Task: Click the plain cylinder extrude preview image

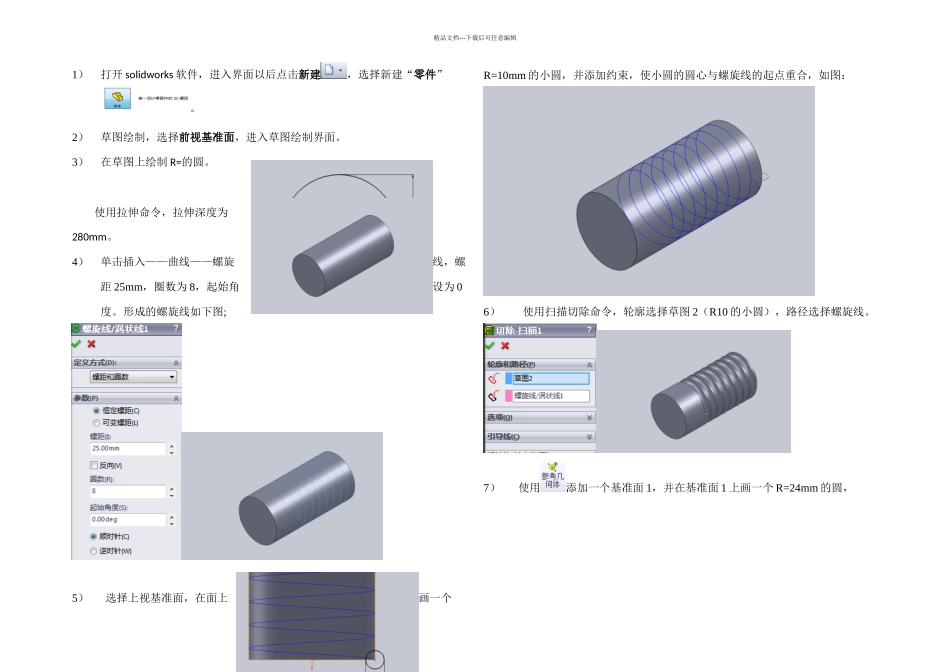Action: pos(342,237)
